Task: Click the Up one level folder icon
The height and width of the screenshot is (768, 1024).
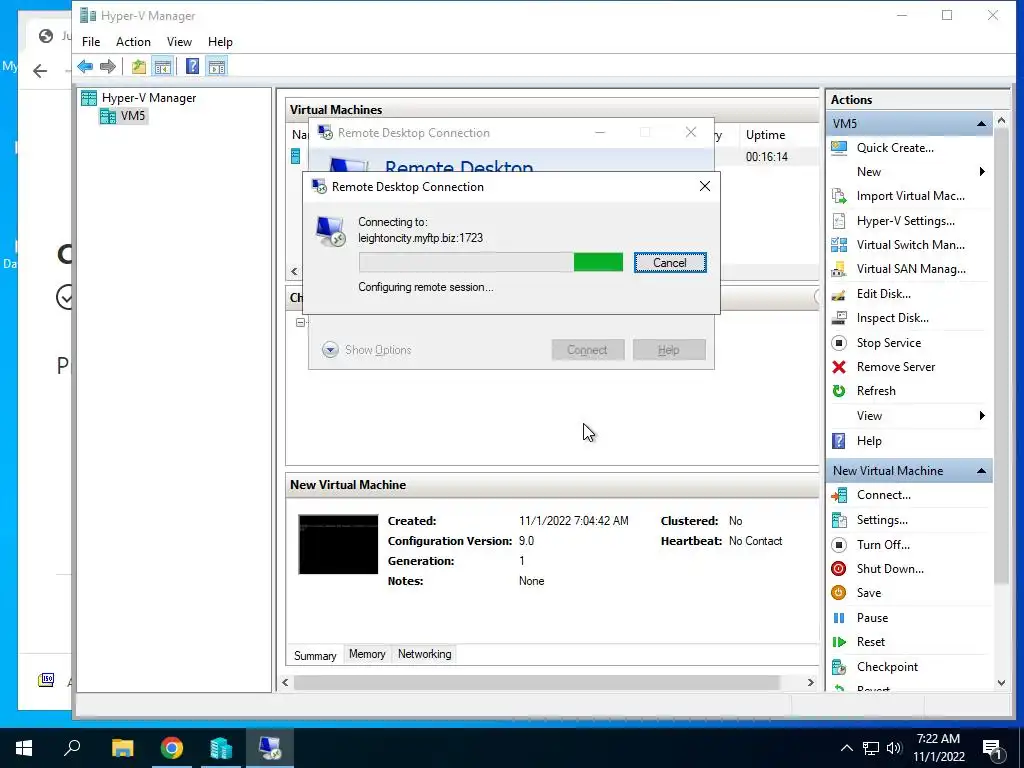Action: click(138, 66)
